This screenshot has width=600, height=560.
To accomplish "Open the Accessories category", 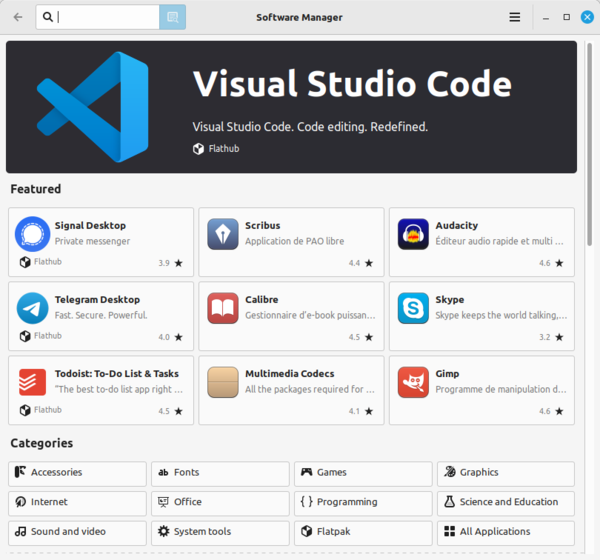I will point(77,473).
